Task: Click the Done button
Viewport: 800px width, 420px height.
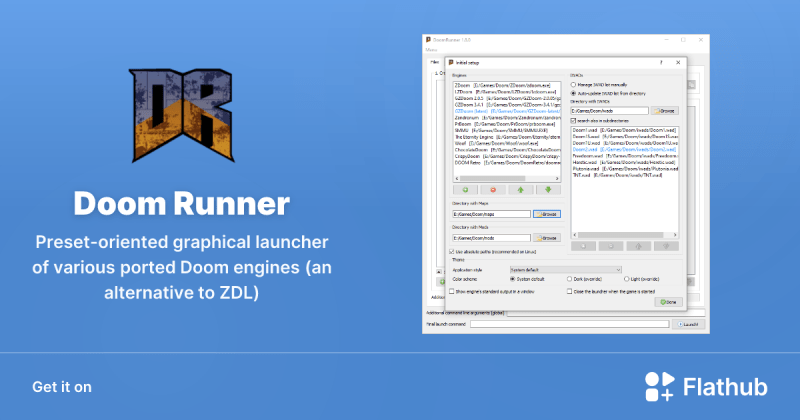Action: coord(668,302)
